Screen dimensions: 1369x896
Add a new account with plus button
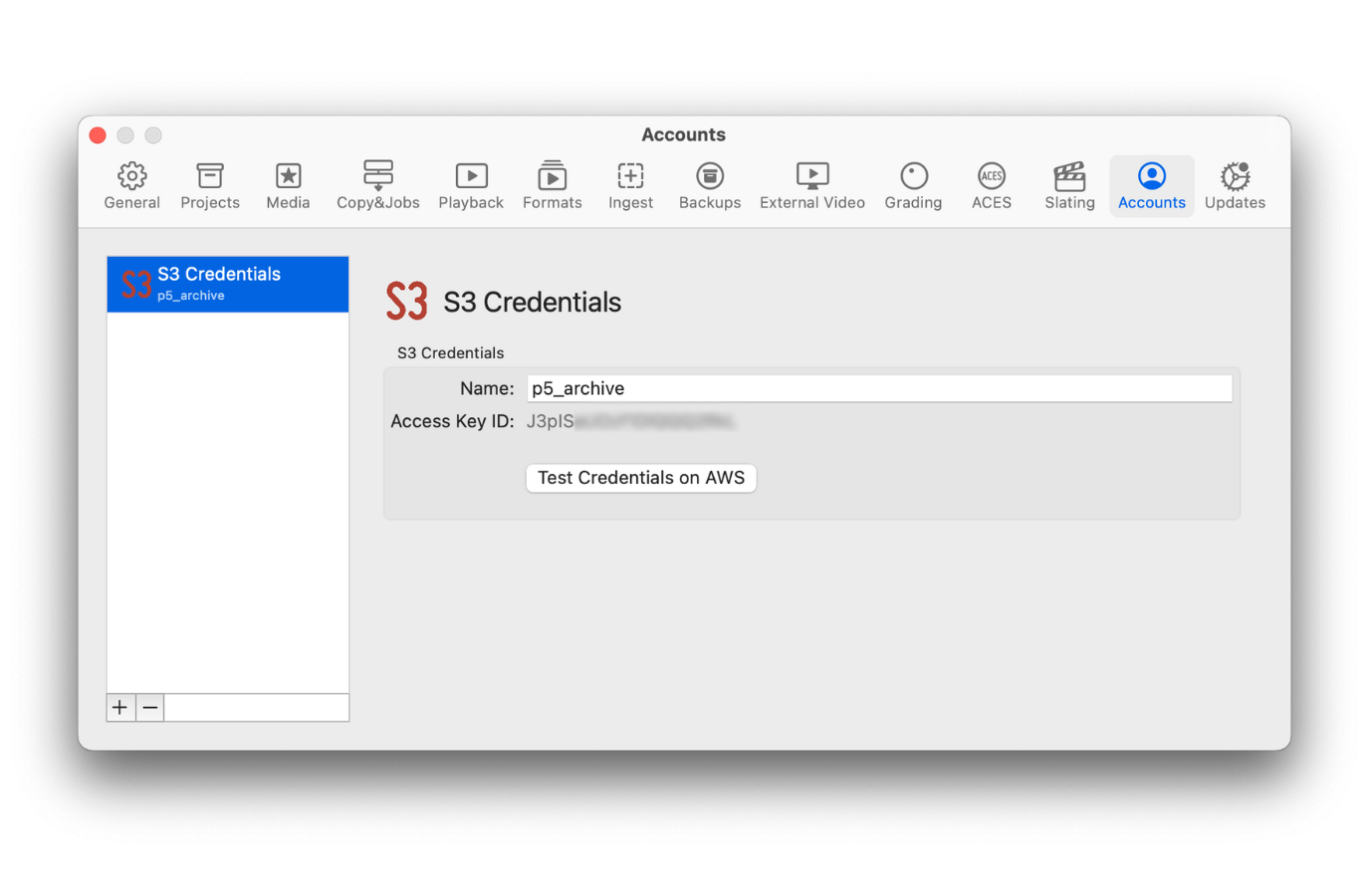click(x=120, y=708)
